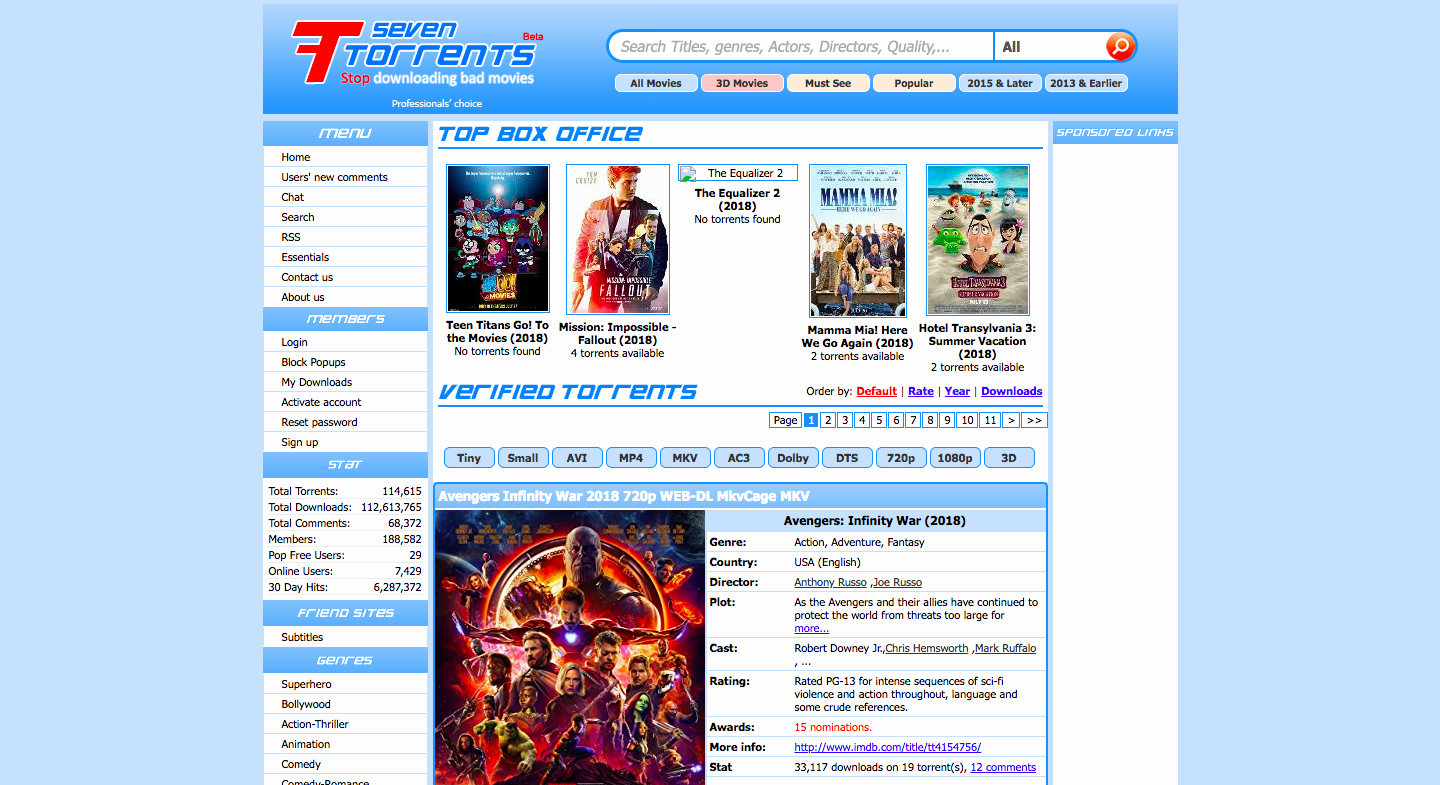Order torrents by Rate

click(x=921, y=391)
